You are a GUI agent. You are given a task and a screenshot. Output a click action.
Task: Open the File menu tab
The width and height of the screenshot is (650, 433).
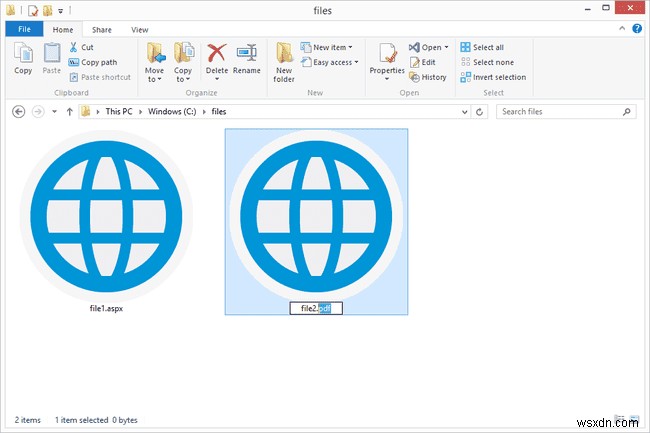(23, 30)
